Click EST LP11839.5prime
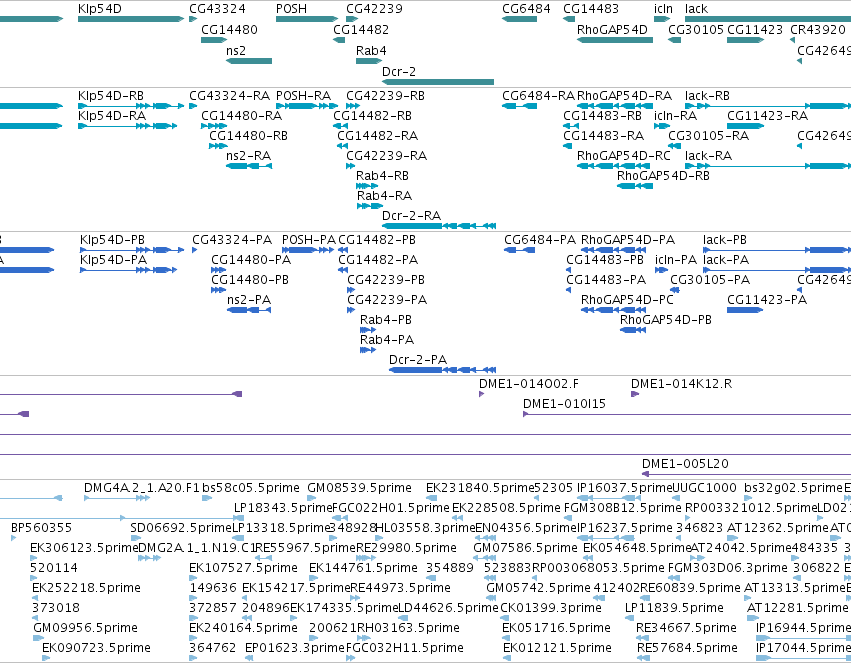 click(x=675, y=608)
